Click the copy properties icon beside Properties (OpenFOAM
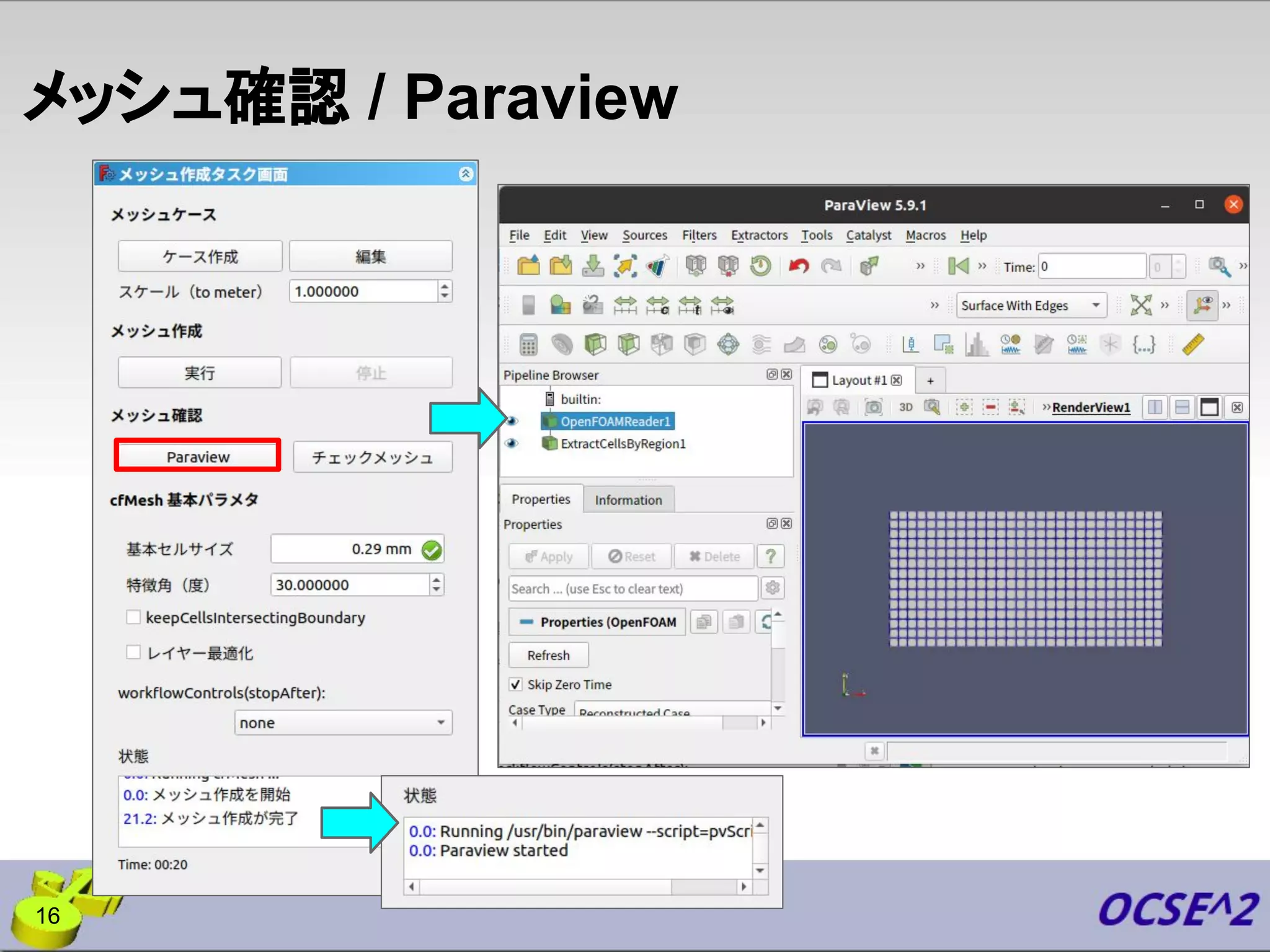The image size is (1270, 952). pos(704,622)
